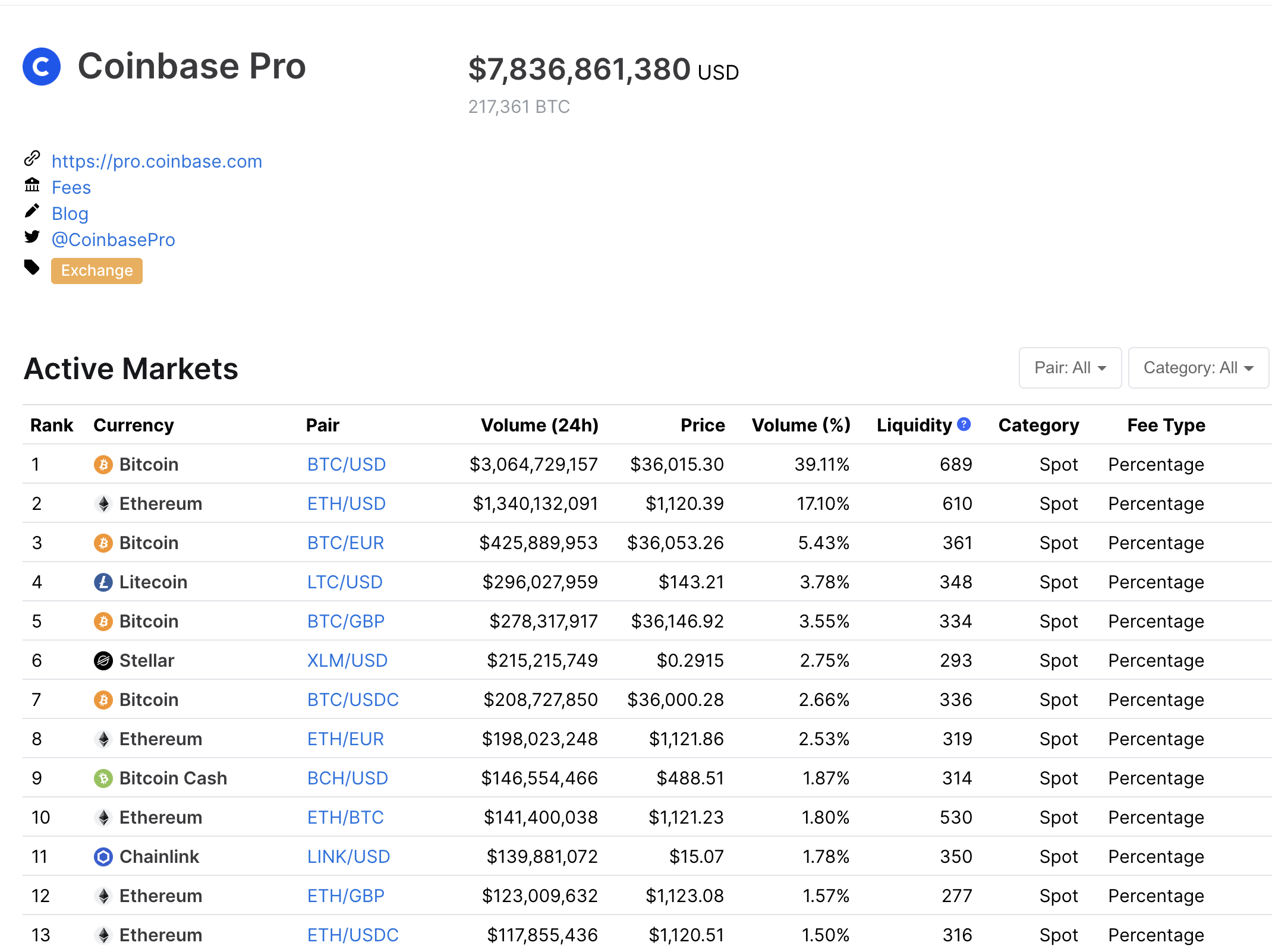
Task: Click the $7,836,861,380 USD total volume
Action: [603, 70]
